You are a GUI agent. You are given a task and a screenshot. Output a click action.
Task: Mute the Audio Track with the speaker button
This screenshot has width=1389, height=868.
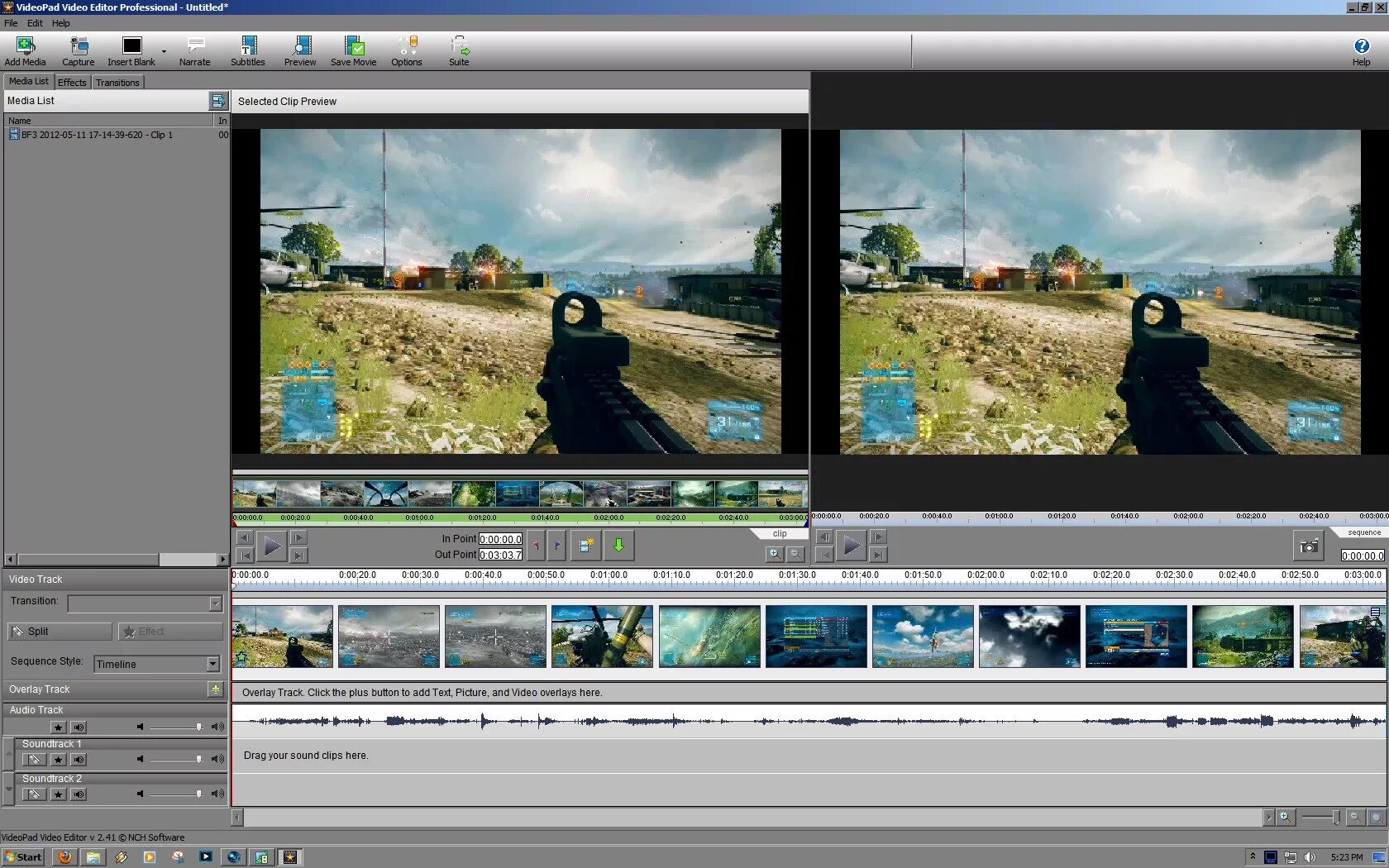point(79,727)
